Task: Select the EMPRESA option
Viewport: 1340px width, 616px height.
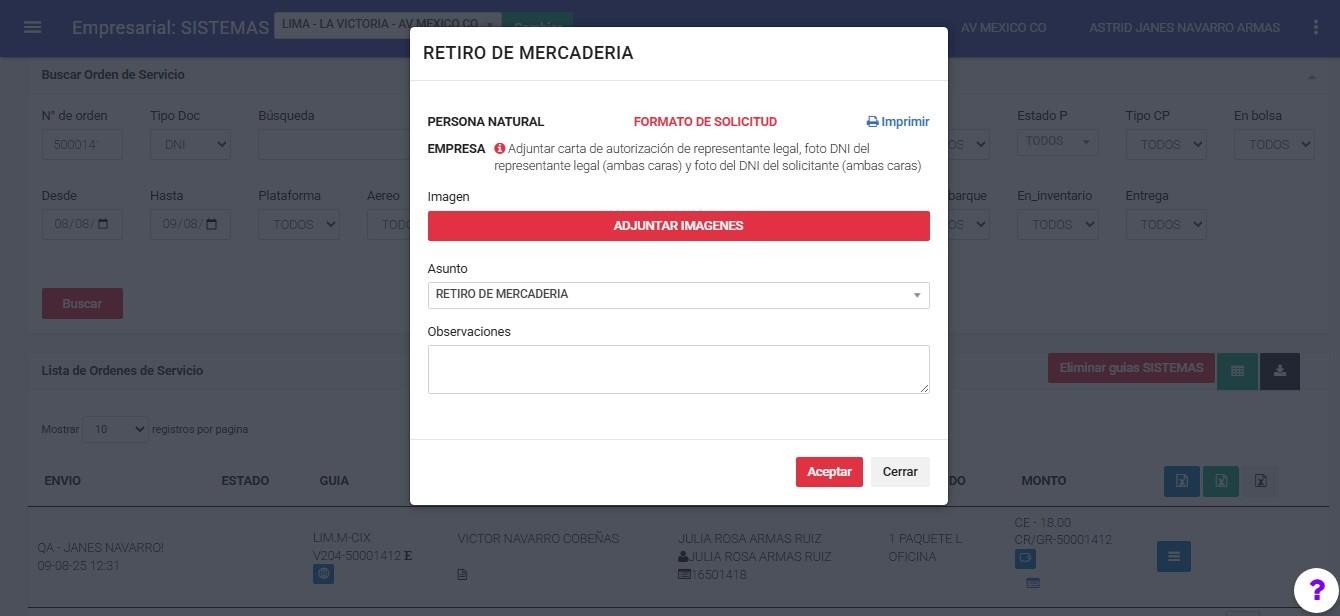Action: tap(456, 149)
